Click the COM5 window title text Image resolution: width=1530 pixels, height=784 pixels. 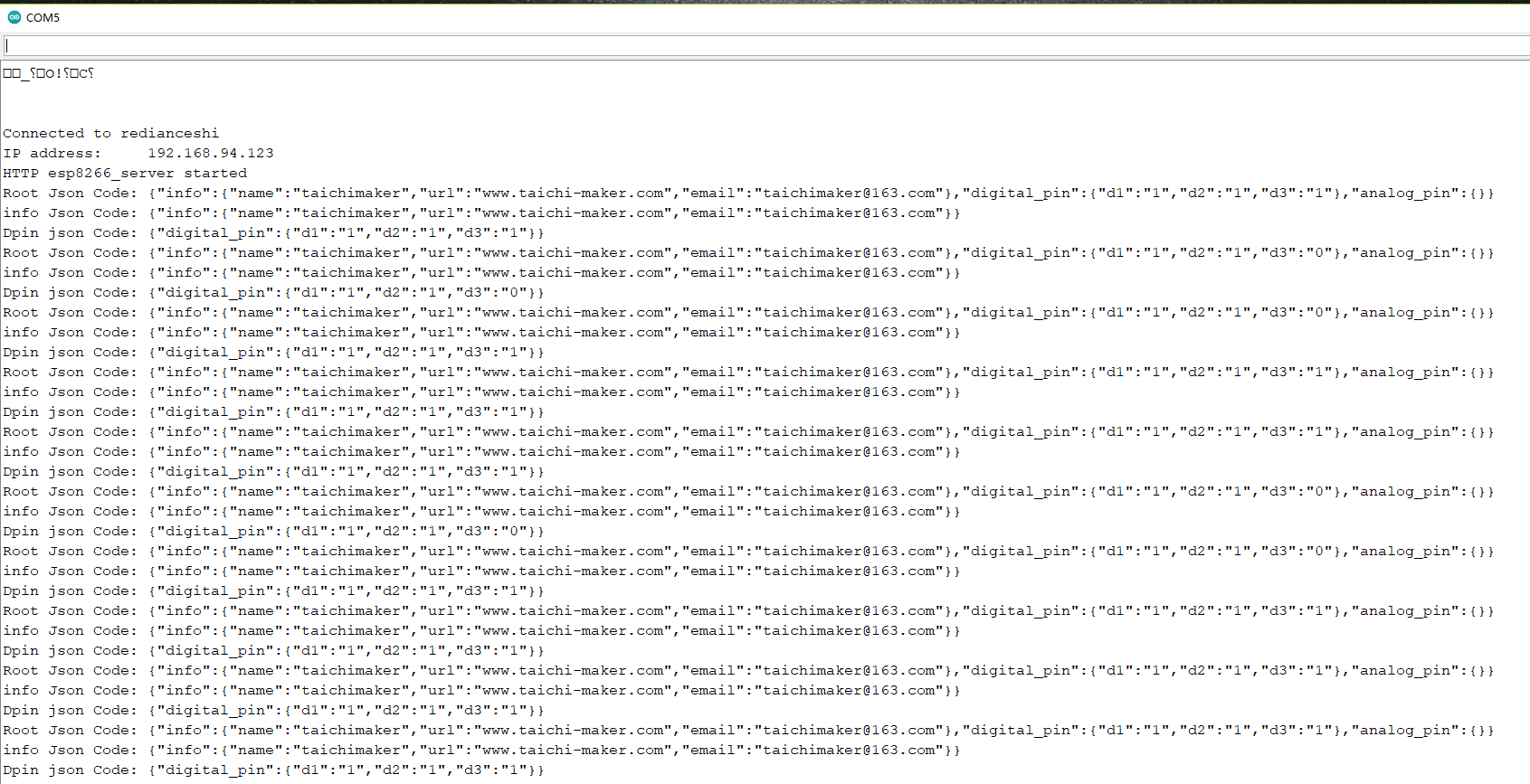click(43, 18)
